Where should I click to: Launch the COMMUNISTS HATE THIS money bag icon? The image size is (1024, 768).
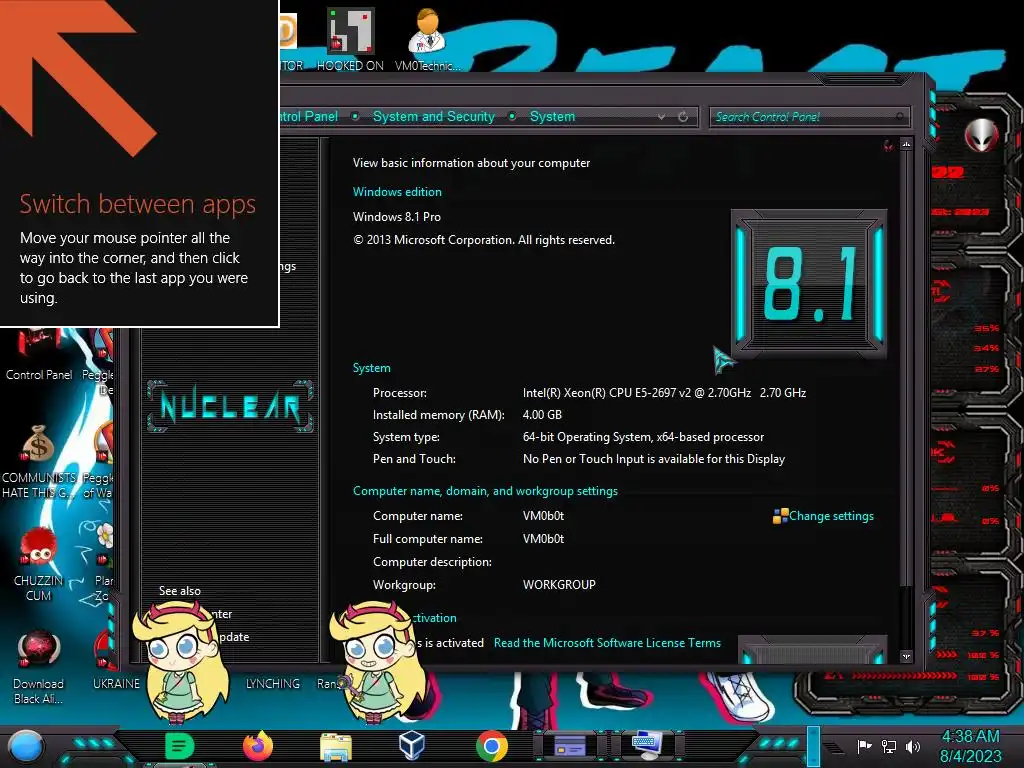pos(39,461)
